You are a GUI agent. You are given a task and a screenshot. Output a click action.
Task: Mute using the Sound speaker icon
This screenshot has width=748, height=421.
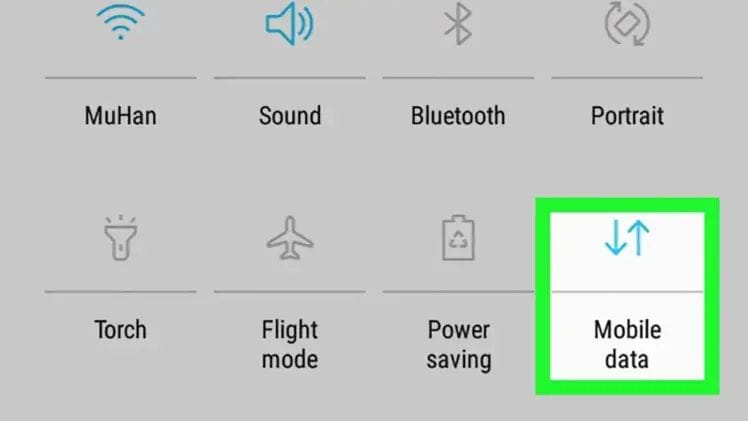[x=290, y=23]
